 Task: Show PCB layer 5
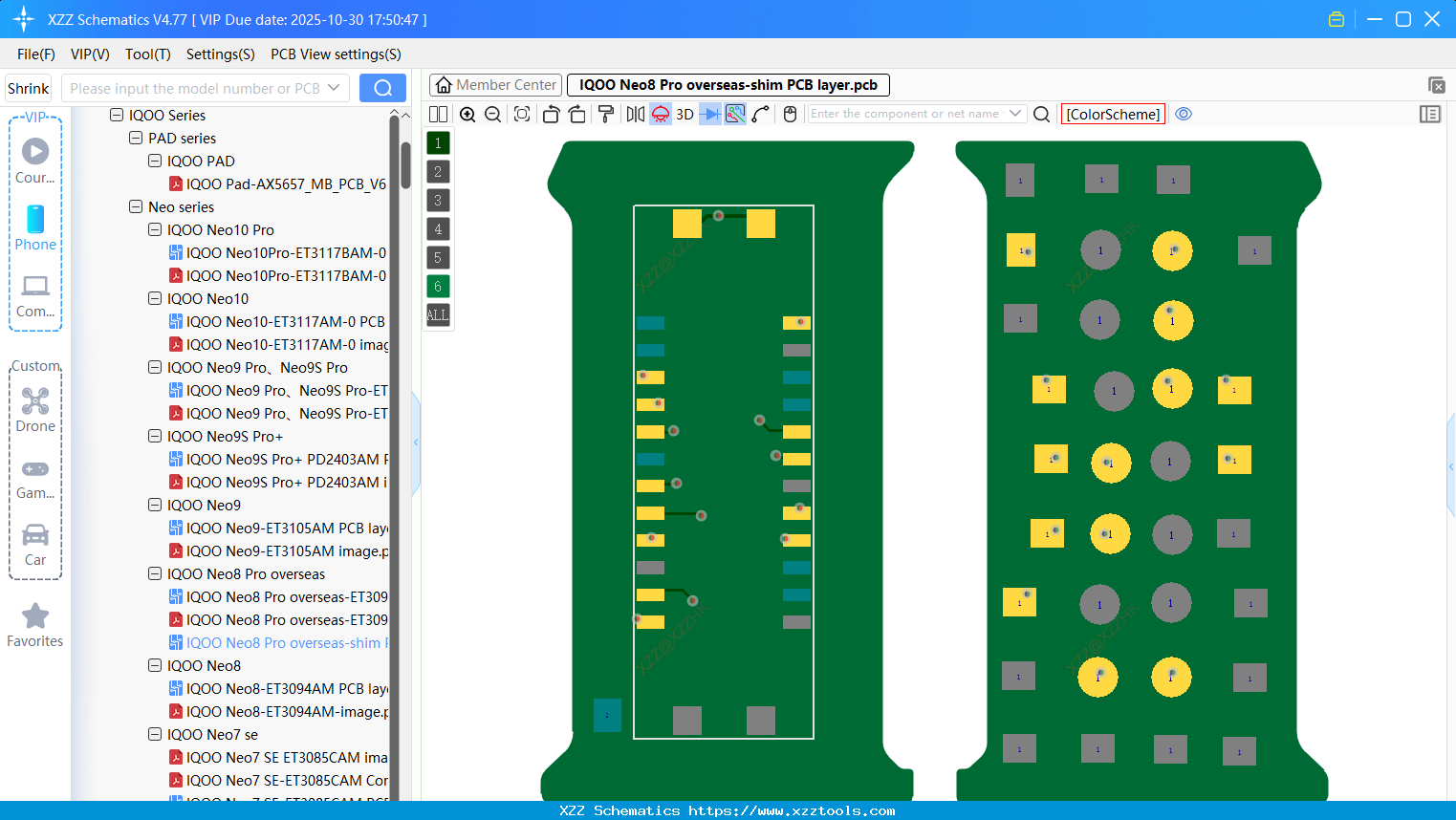point(438,258)
